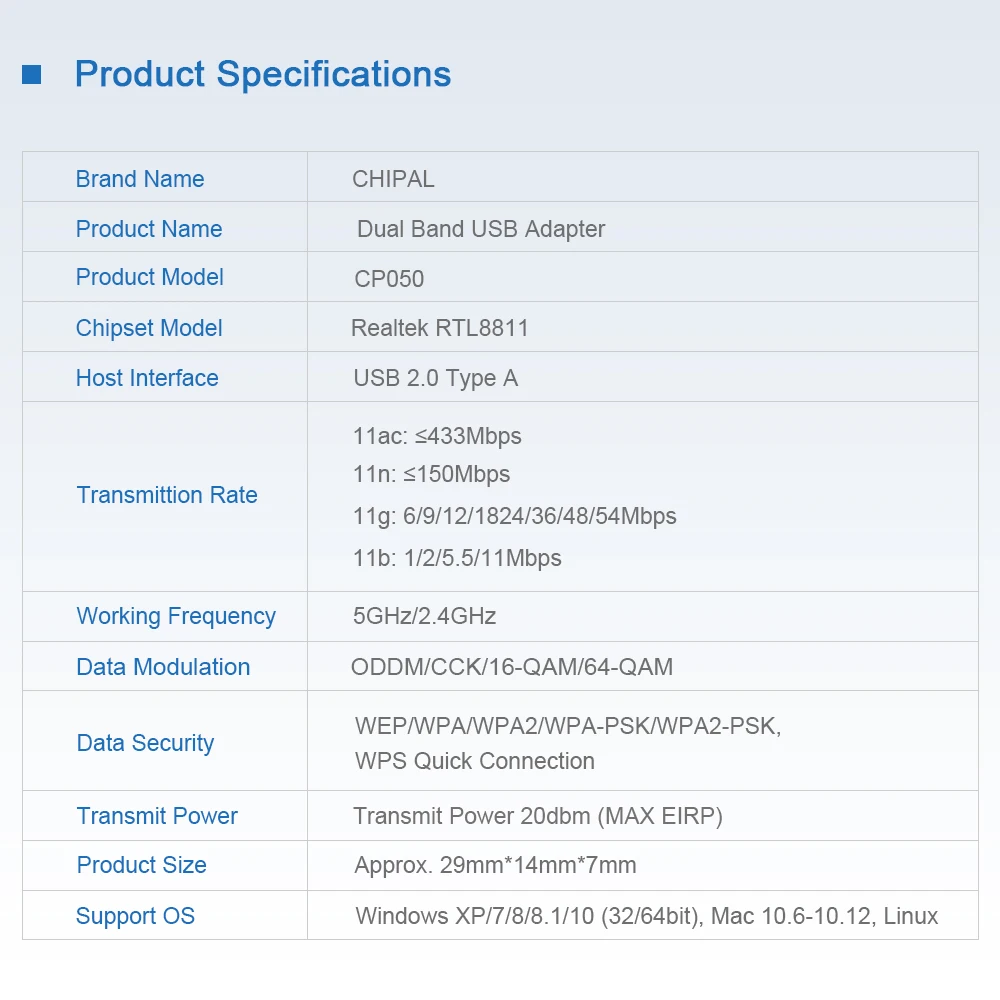Select 'Dual Band USB Adapter' text
Screen dimensions: 1000x1000
point(481,230)
